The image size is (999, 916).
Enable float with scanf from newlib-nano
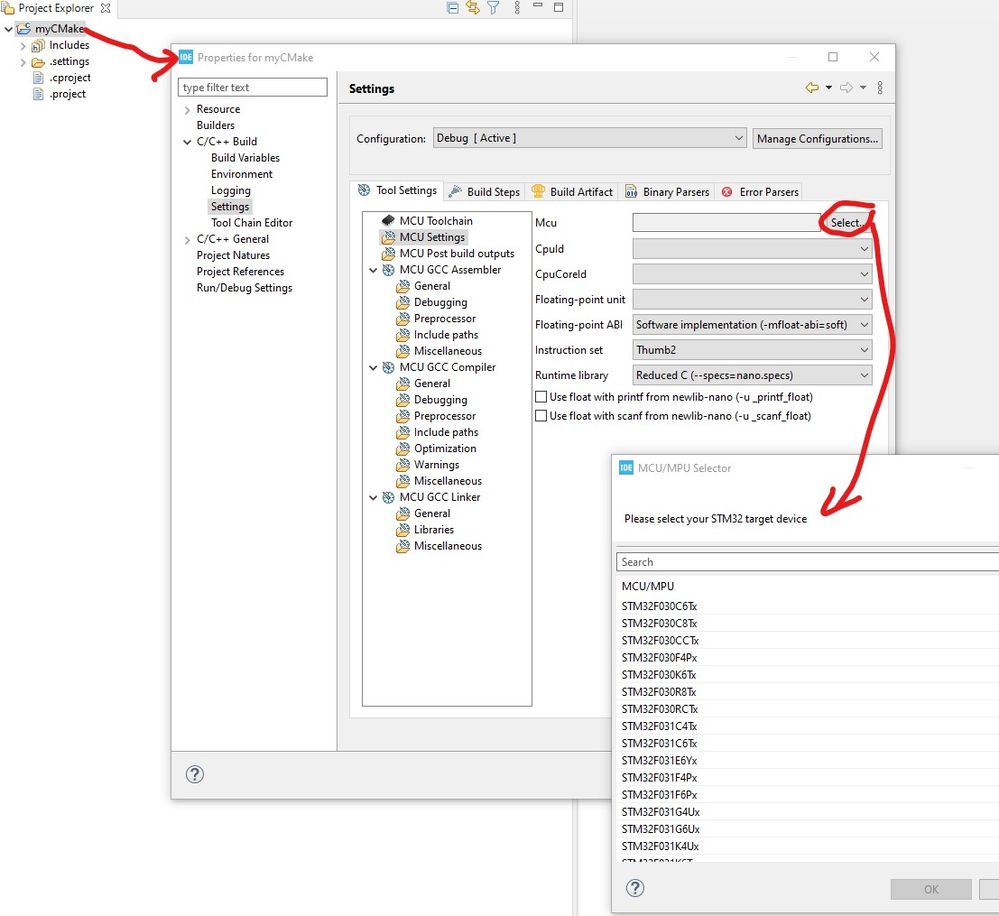541,416
